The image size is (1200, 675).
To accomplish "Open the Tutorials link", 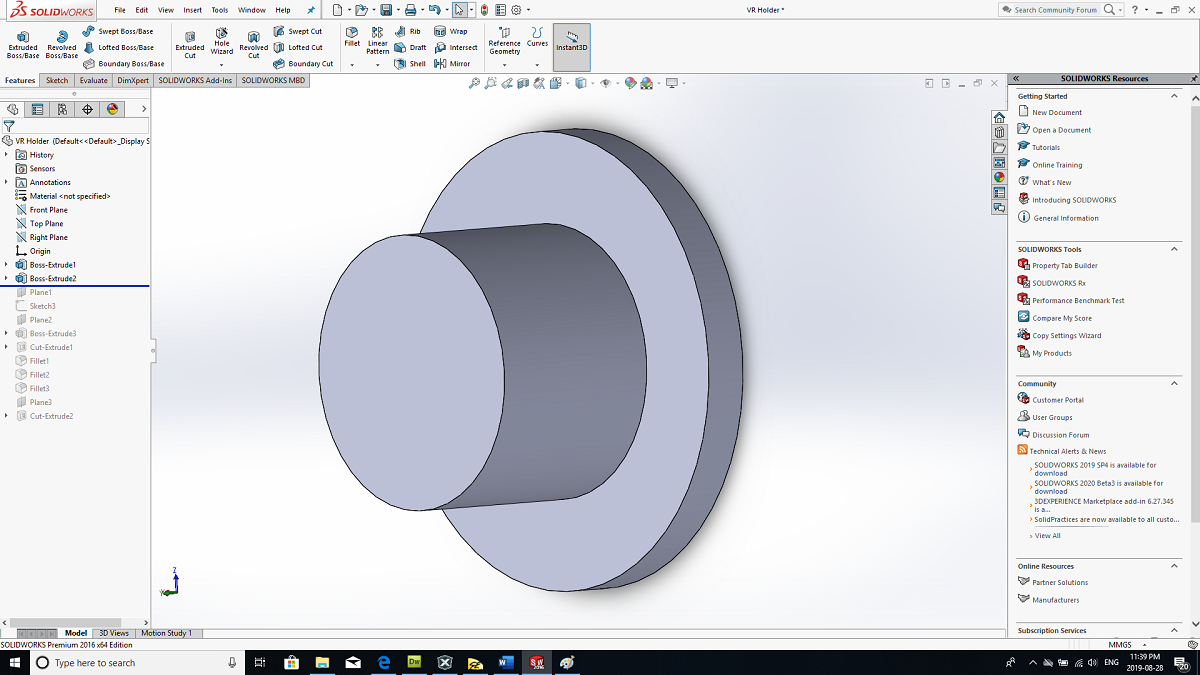I will click(1046, 147).
